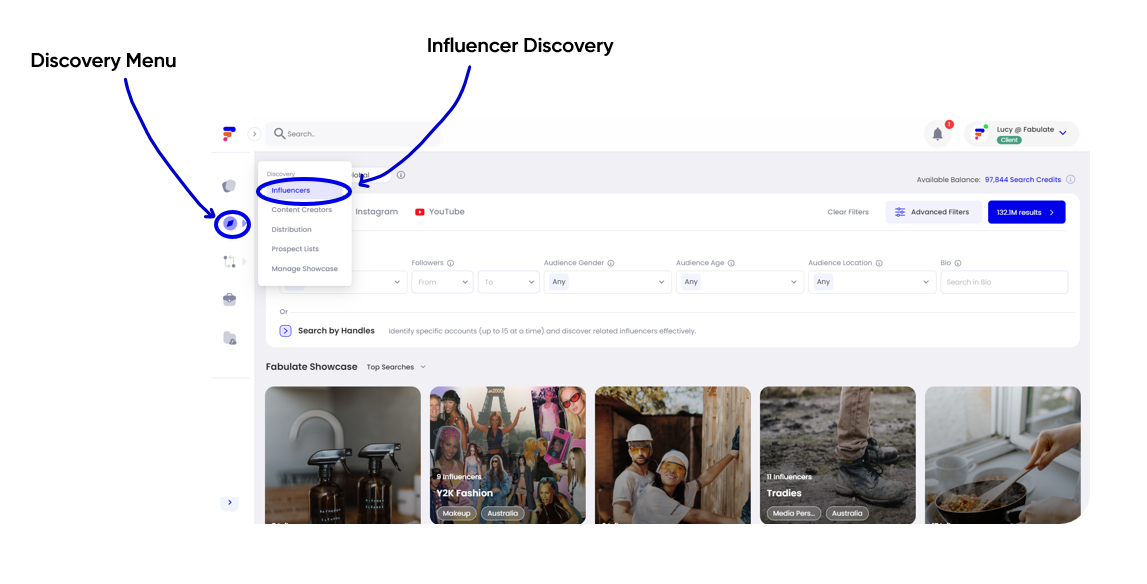Viewport: 1147px width, 584px height.
Task: Click the Advanced Filters button
Action: click(x=933, y=212)
